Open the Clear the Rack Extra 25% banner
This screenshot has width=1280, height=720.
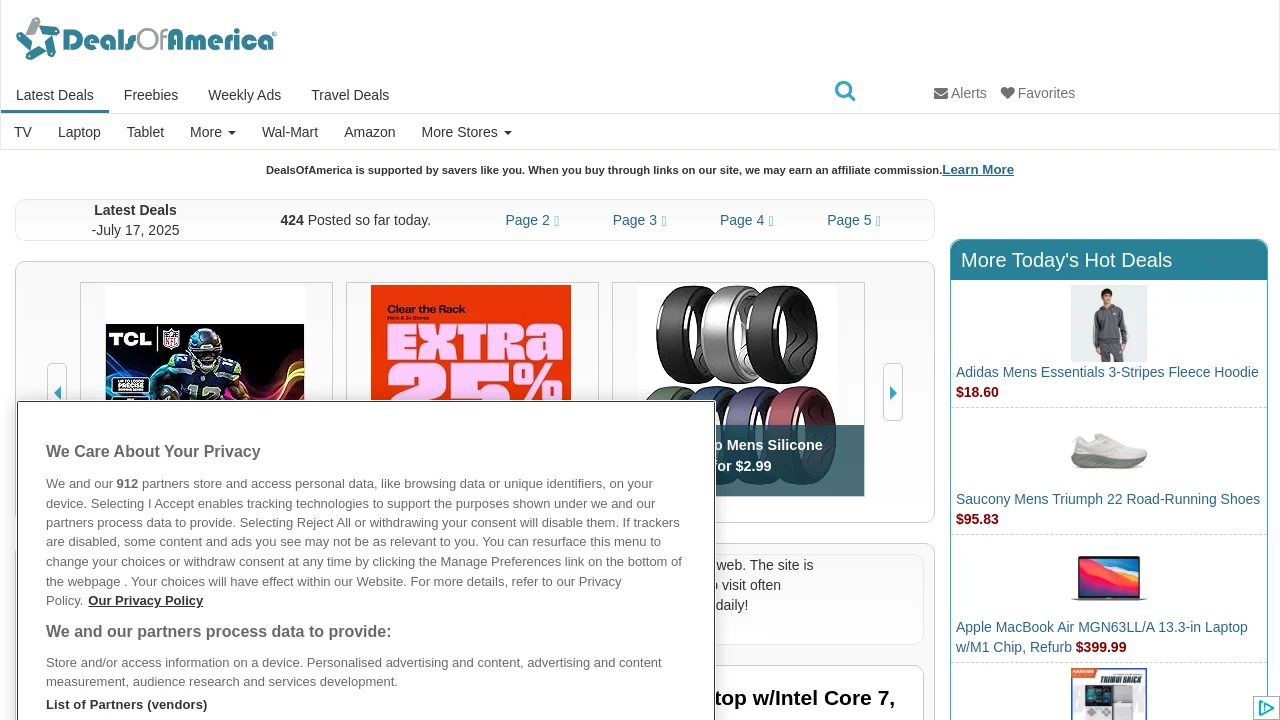[471, 343]
